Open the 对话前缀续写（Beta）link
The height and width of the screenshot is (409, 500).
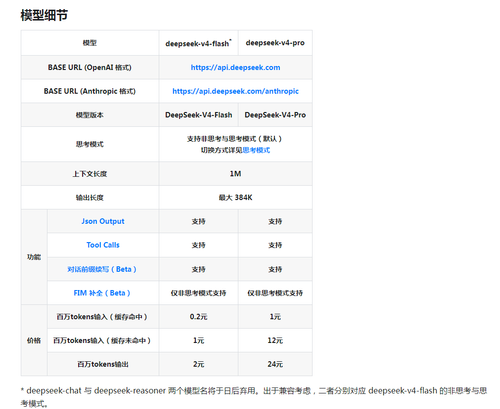point(102,269)
